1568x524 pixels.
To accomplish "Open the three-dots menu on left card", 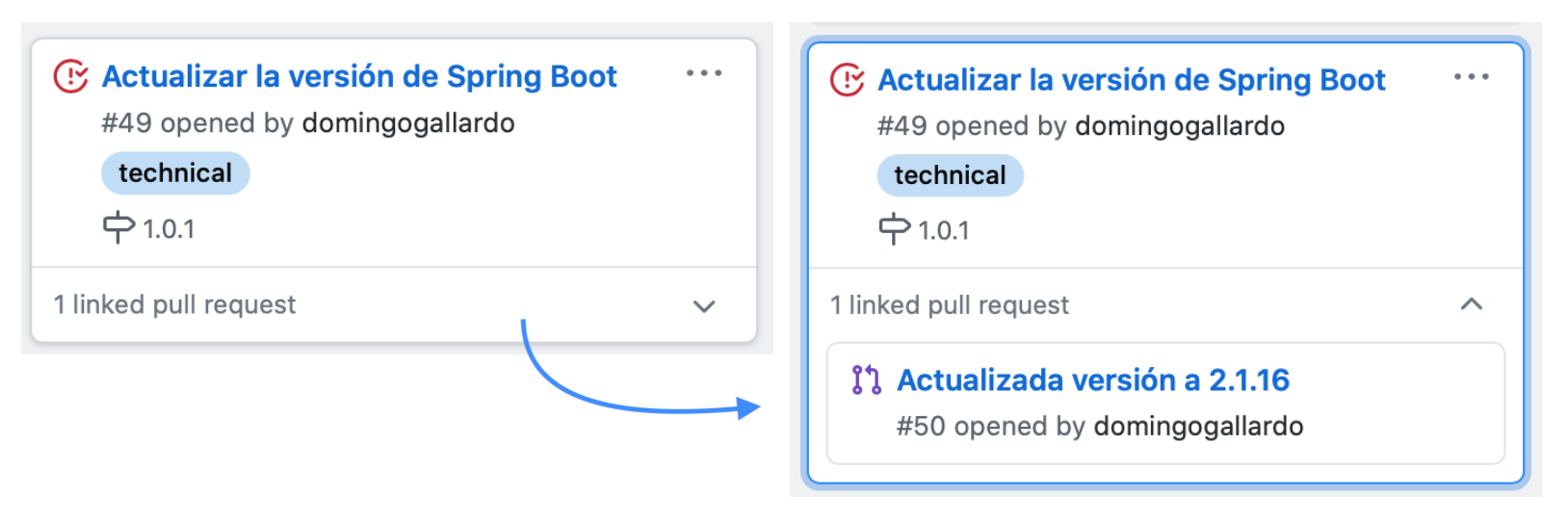I will pos(704,73).
